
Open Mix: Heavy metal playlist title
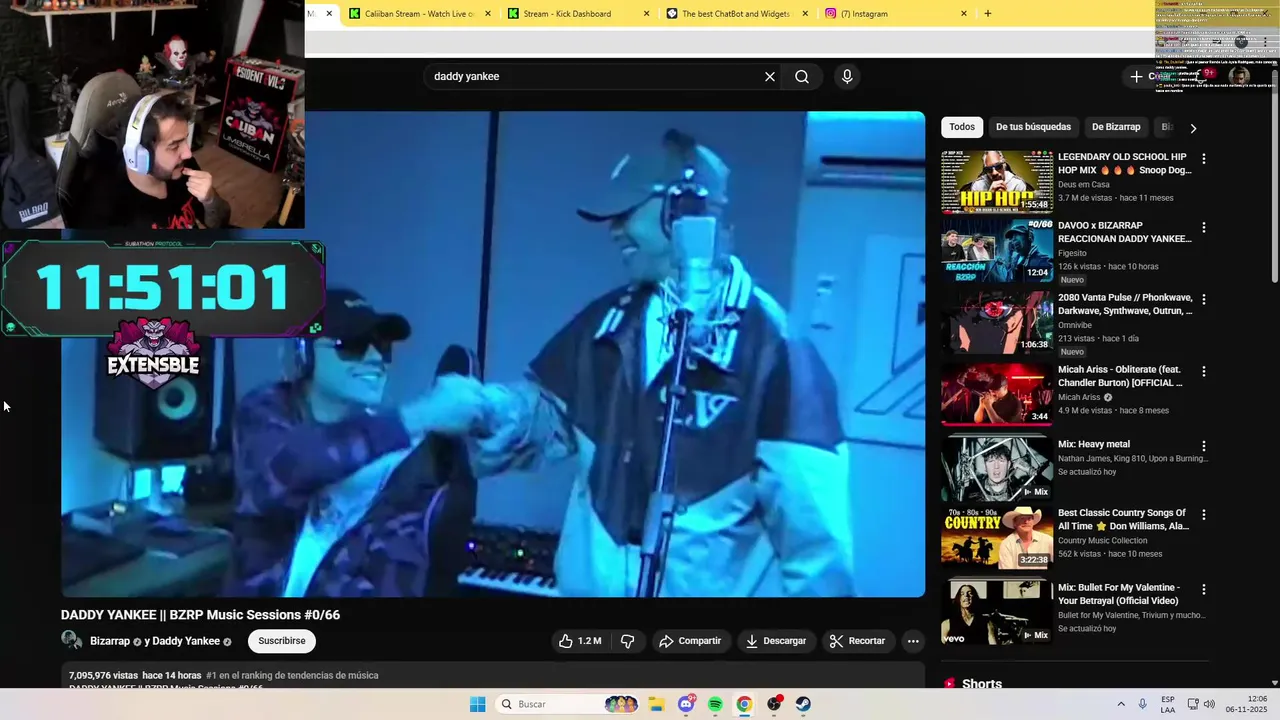1094,444
